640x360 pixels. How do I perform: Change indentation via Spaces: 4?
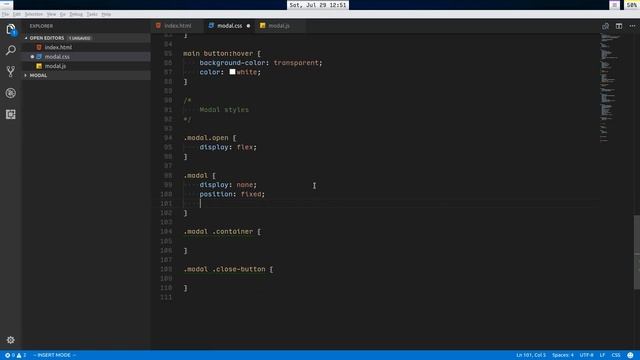tap(562, 355)
